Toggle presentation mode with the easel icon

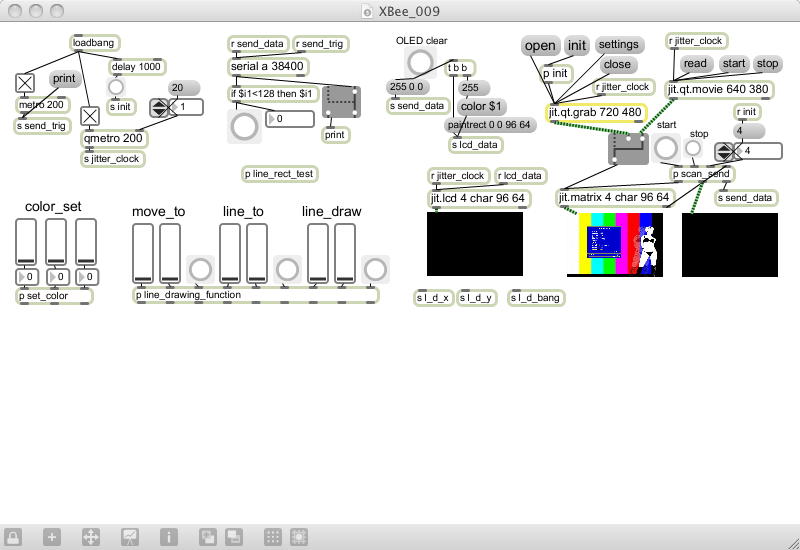click(x=130, y=537)
